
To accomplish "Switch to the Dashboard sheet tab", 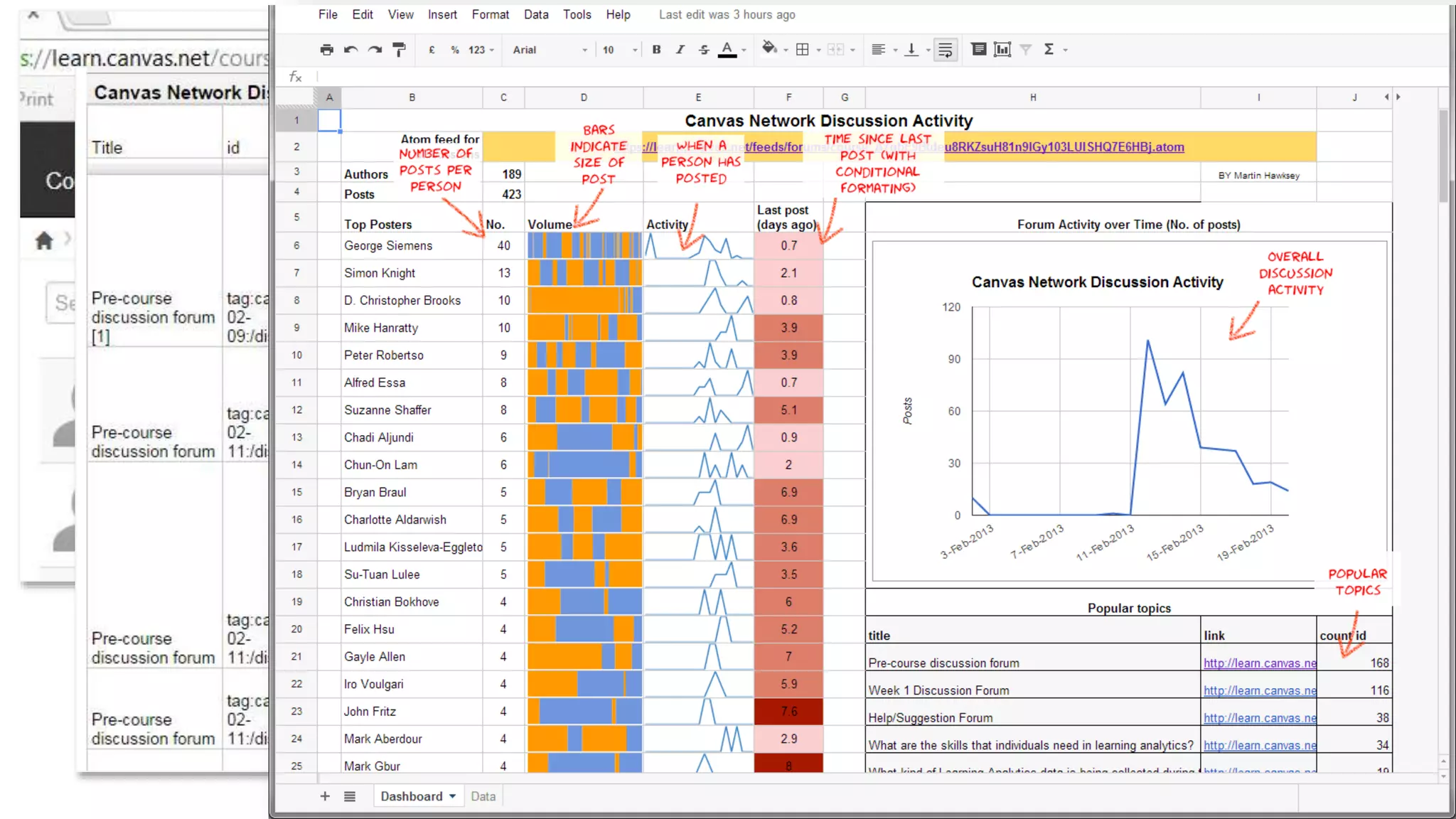I will pyautogui.click(x=412, y=796).
